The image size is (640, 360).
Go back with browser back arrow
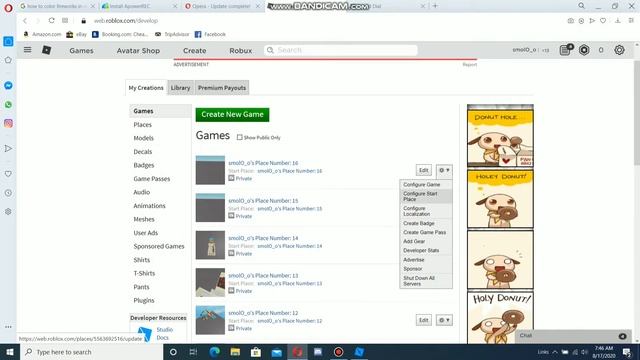25,20
